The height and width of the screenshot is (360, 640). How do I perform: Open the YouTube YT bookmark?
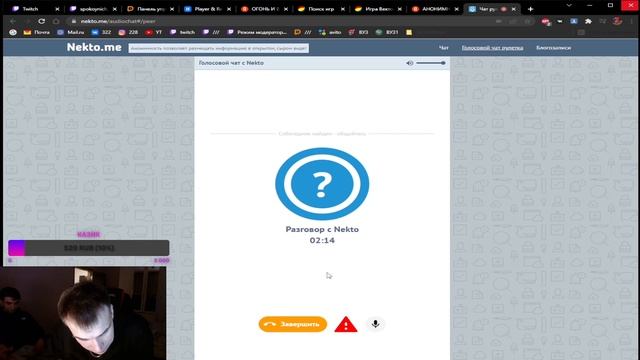(153, 32)
